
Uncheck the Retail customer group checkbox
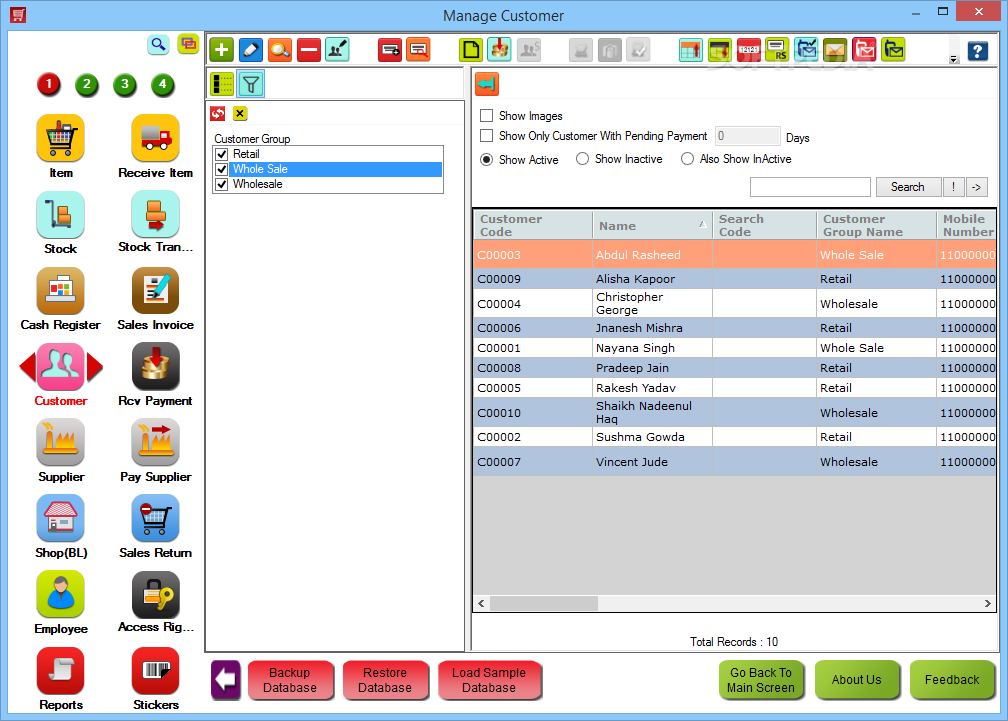[222, 154]
